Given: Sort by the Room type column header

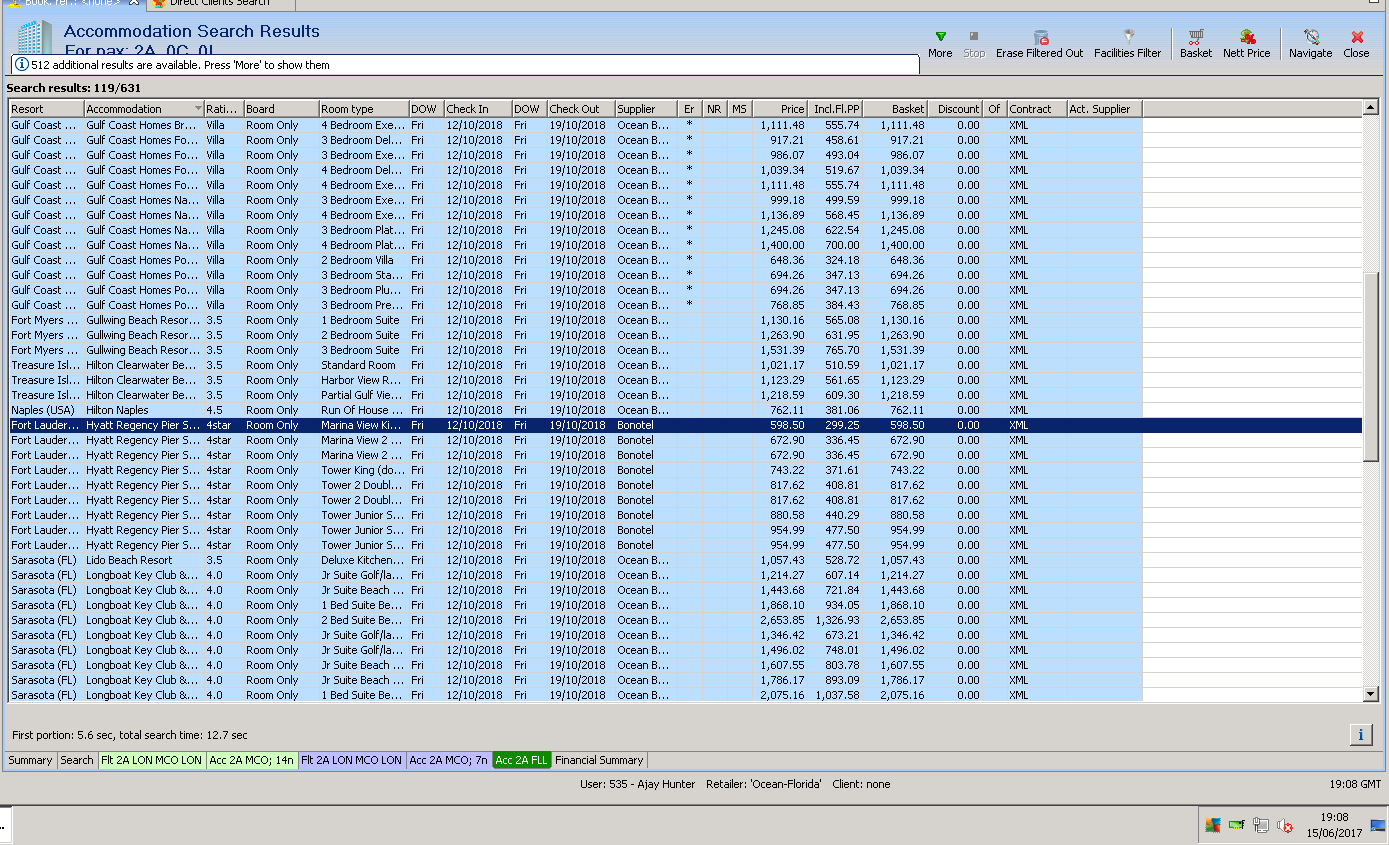Looking at the screenshot, I should coord(363,109).
